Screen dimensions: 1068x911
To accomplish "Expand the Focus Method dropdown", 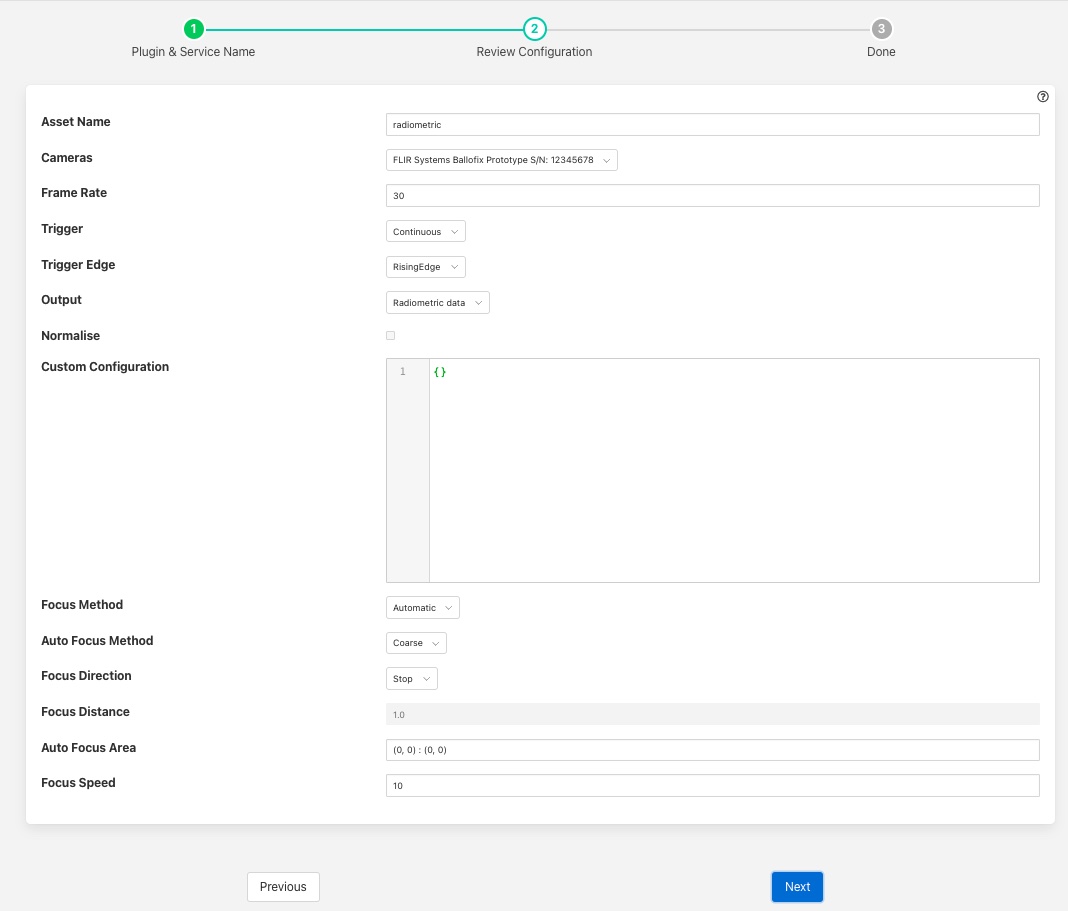I will click(x=422, y=608).
